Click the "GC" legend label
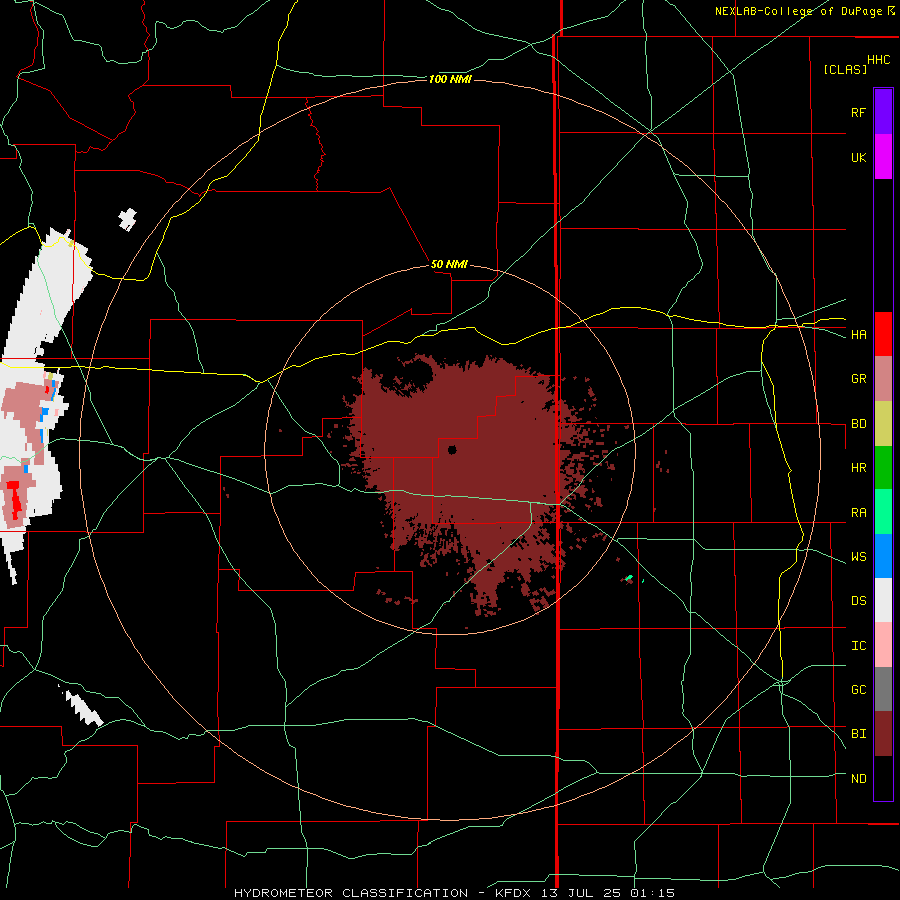 point(858,690)
